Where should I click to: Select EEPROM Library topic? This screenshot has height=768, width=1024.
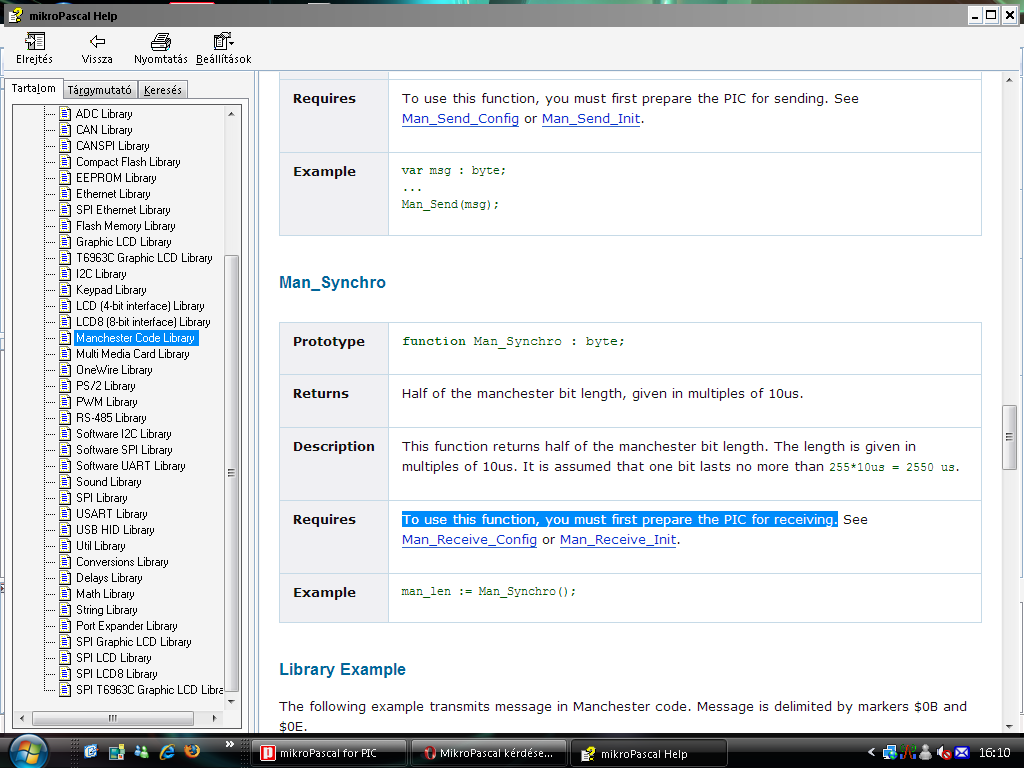pos(116,178)
